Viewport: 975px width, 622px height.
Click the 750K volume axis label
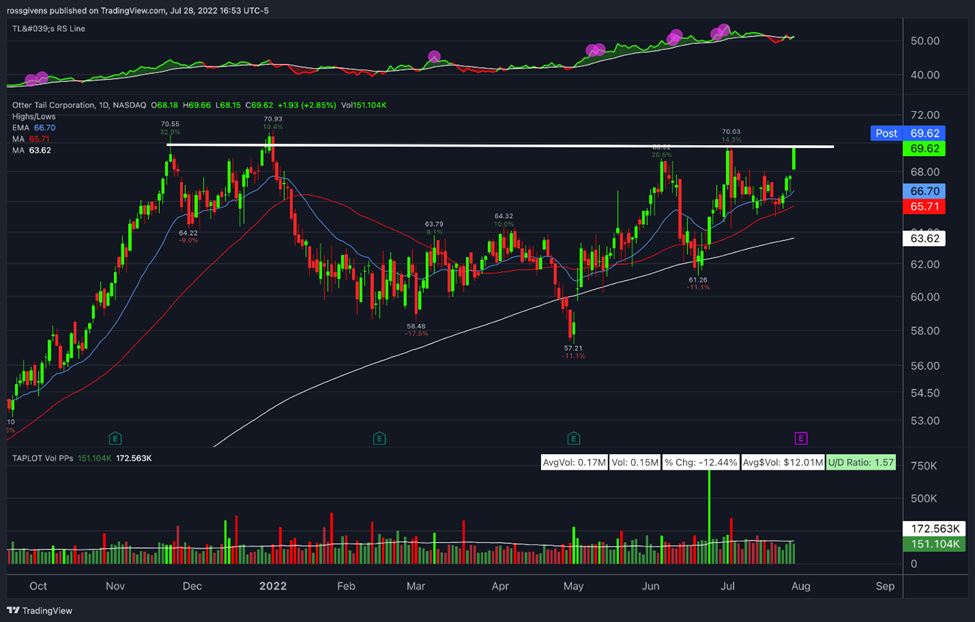[x=924, y=466]
